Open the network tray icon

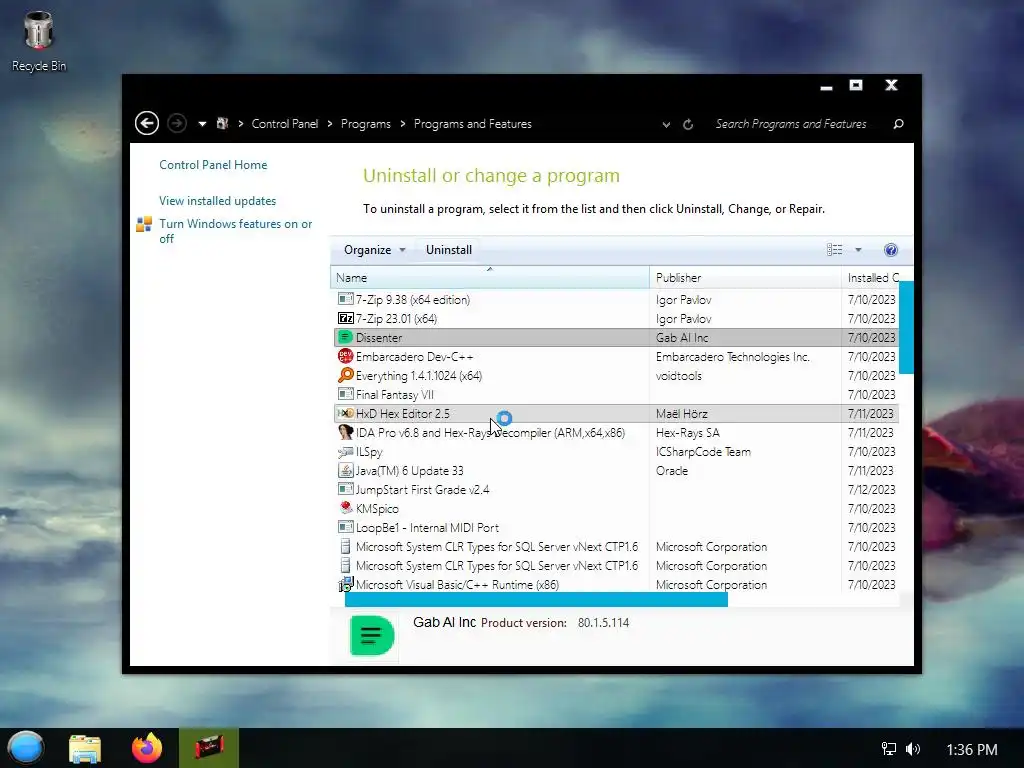[x=888, y=749]
